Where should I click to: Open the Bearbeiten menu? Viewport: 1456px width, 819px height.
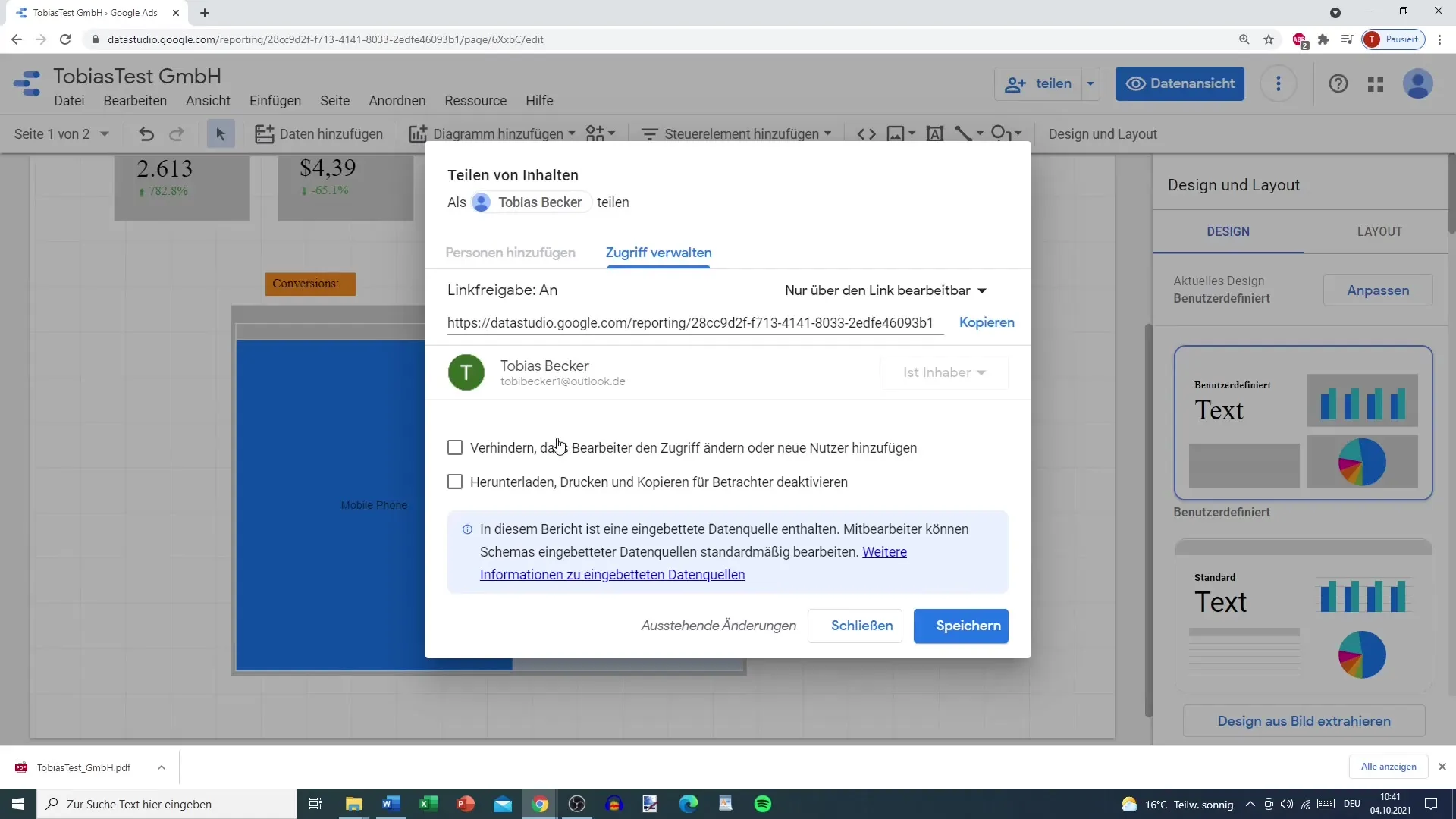(135, 101)
